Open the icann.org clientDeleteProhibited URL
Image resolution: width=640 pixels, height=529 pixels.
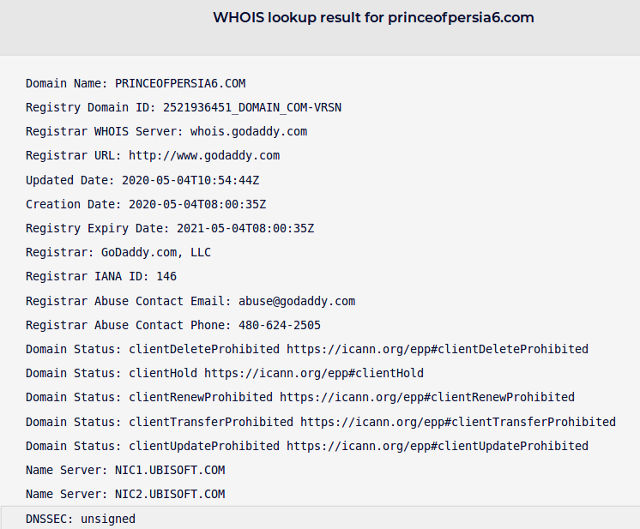point(437,349)
